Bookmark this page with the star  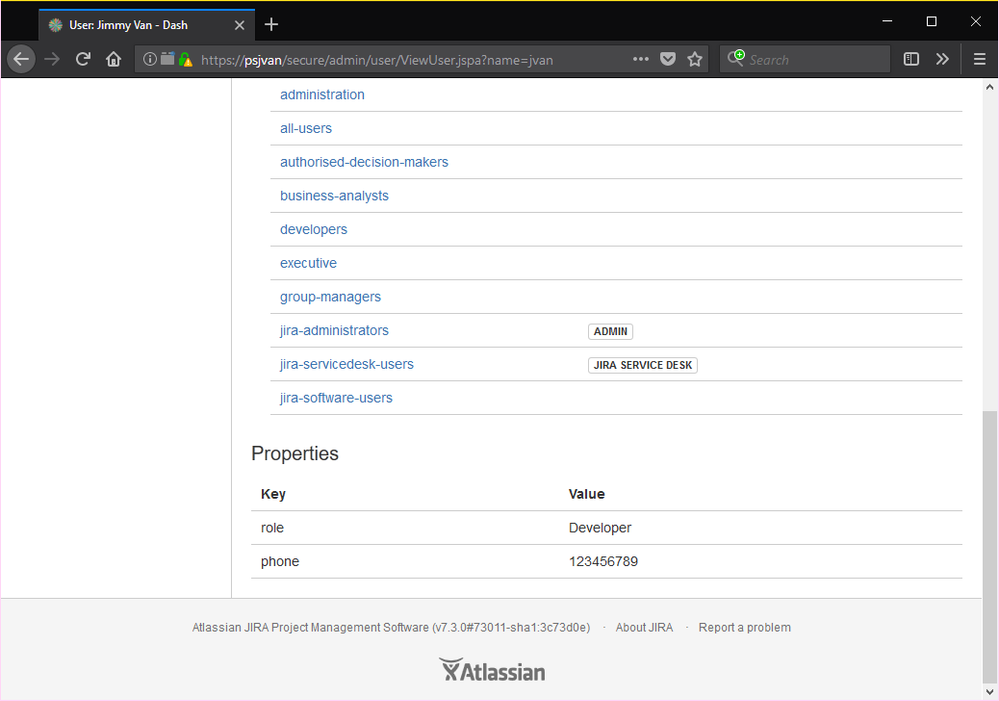coord(694,59)
